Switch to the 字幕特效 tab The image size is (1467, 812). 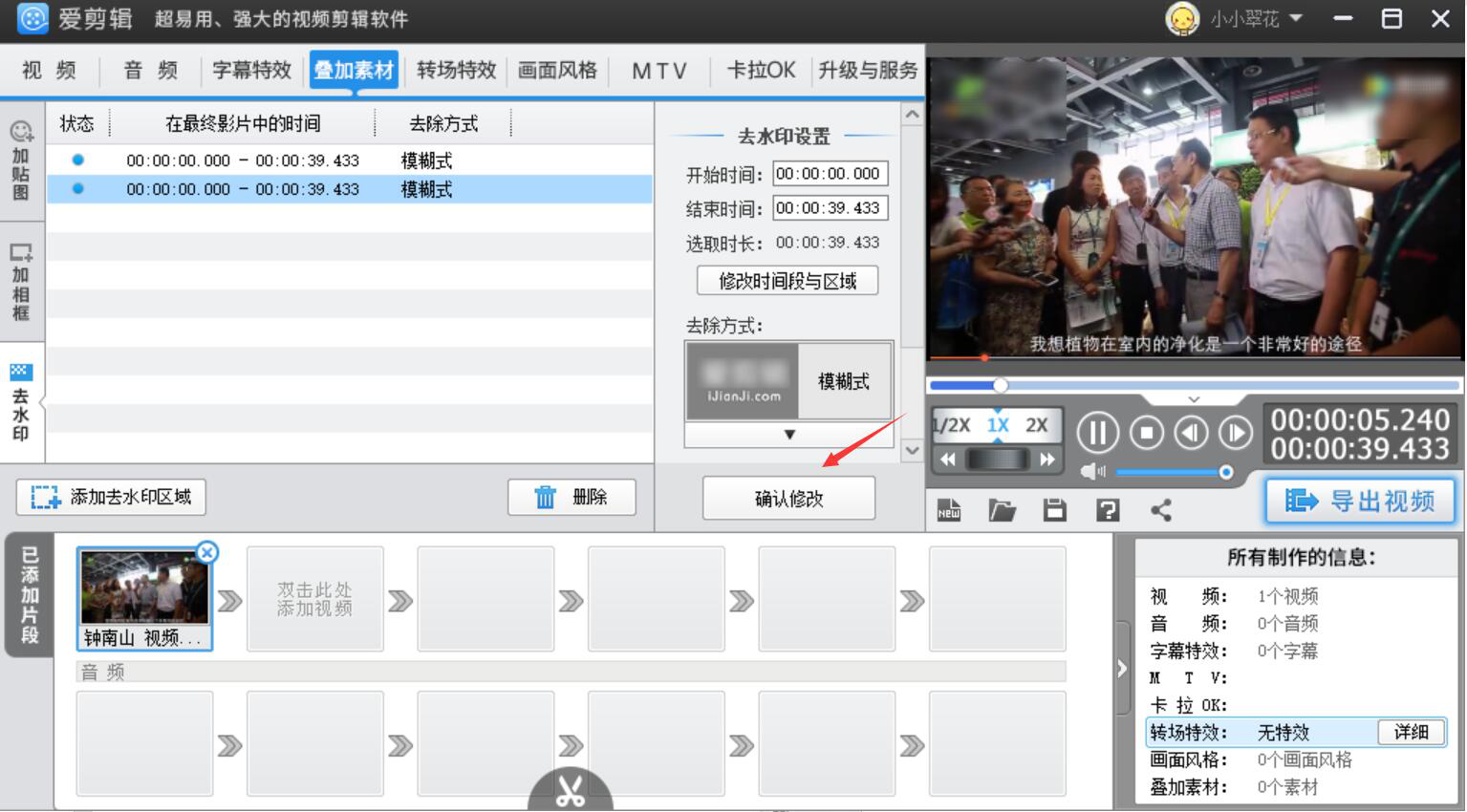[251, 71]
